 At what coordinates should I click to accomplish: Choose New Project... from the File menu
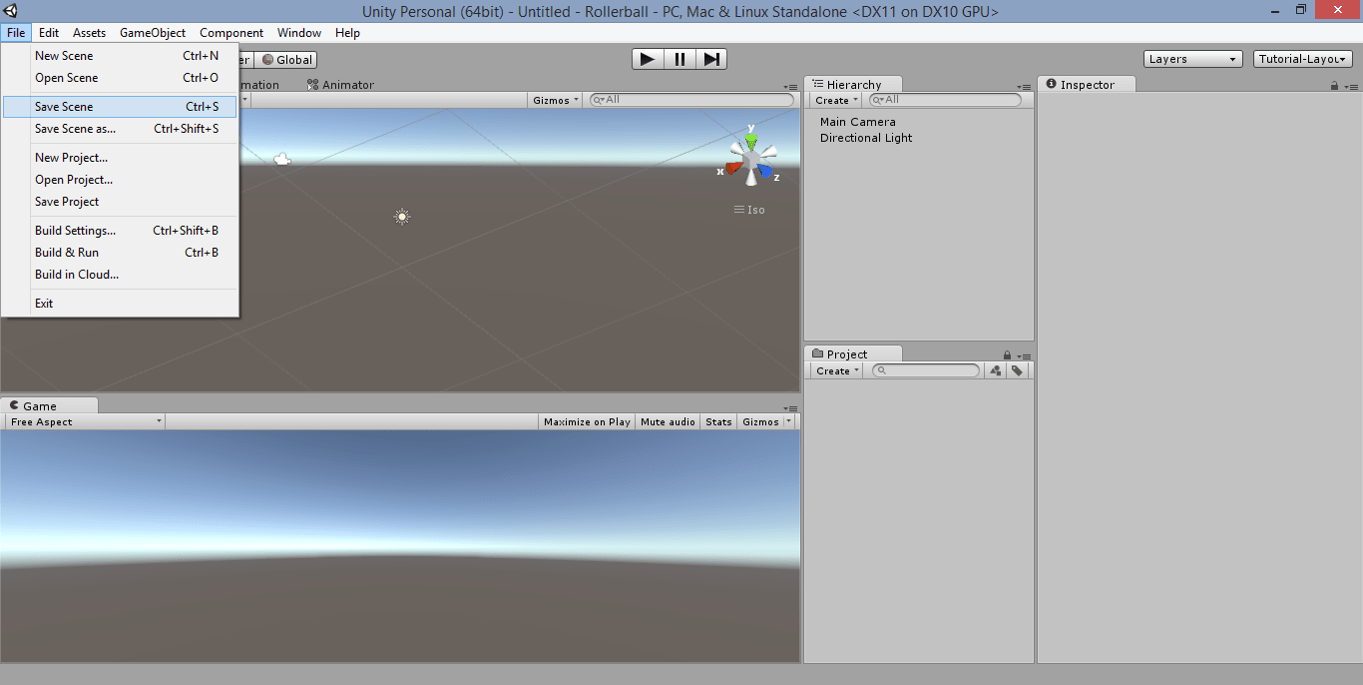coord(120,158)
